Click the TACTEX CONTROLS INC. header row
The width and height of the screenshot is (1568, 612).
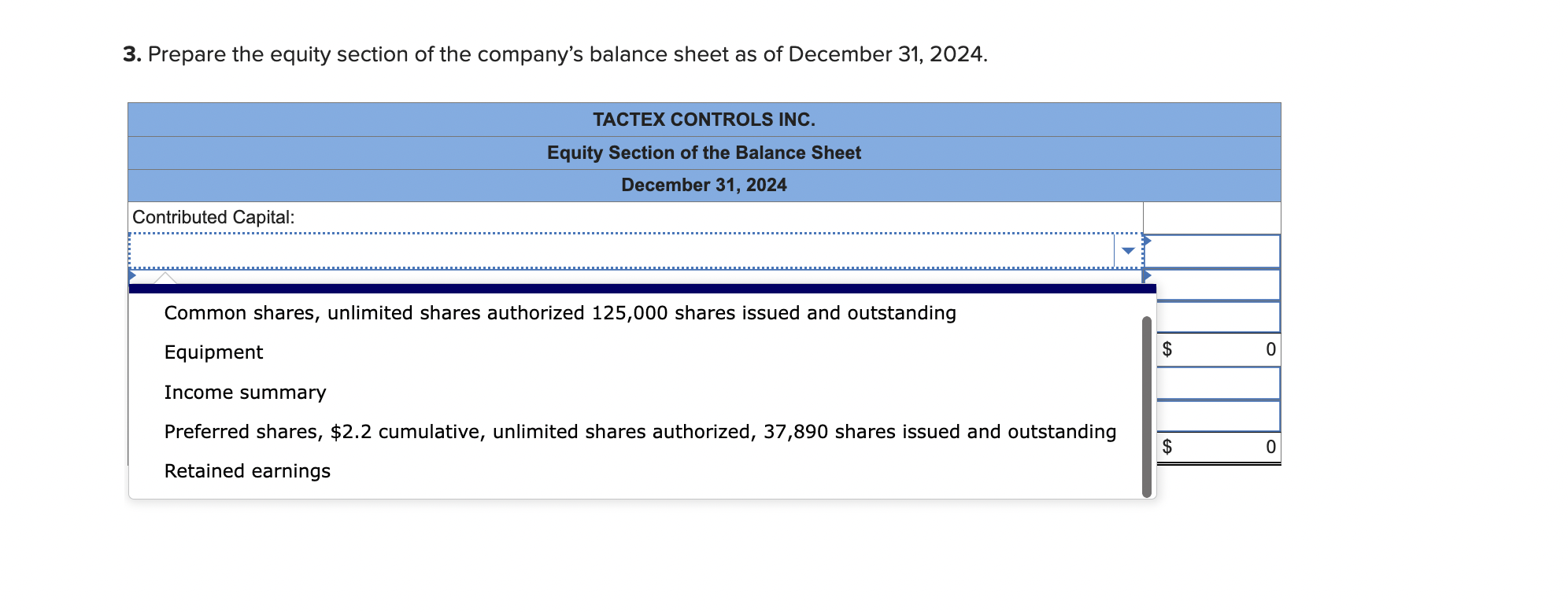[704, 120]
